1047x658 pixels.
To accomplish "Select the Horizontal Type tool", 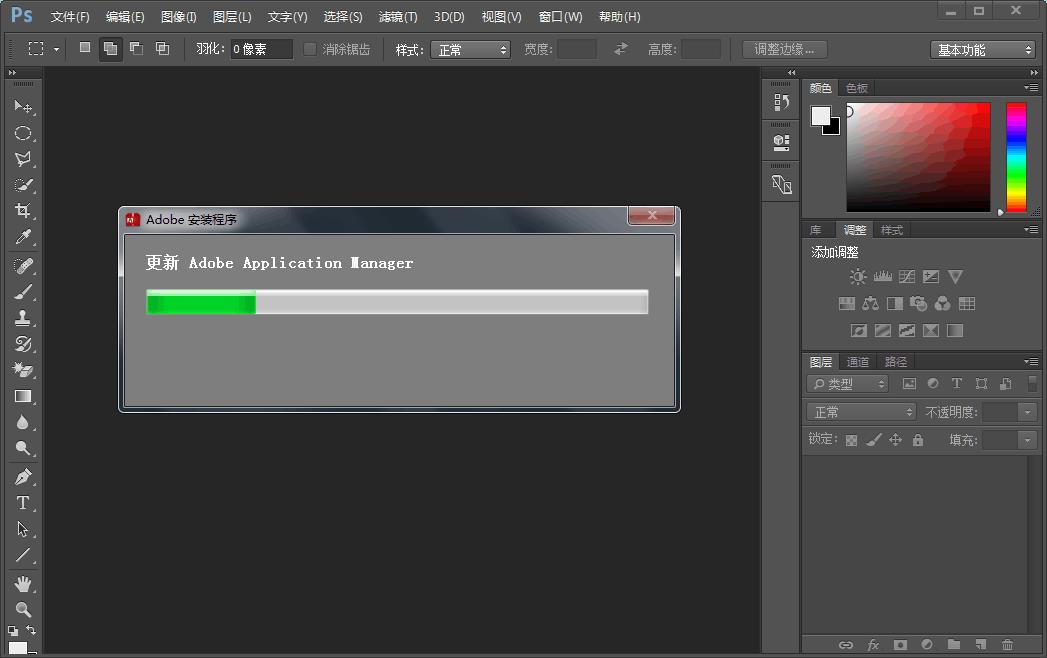I will pyautogui.click(x=23, y=503).
